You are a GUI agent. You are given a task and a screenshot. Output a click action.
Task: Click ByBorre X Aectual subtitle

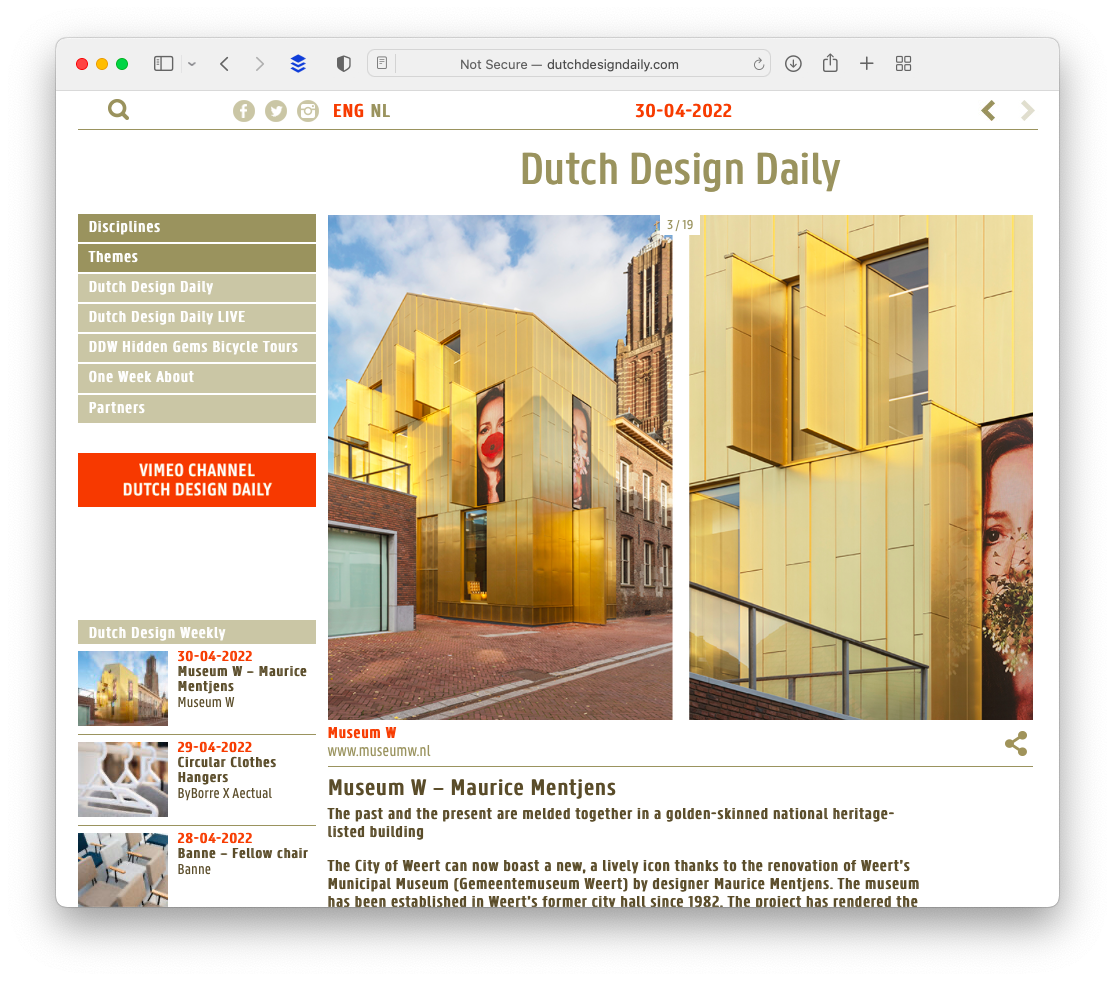click(x=225, y=793)
